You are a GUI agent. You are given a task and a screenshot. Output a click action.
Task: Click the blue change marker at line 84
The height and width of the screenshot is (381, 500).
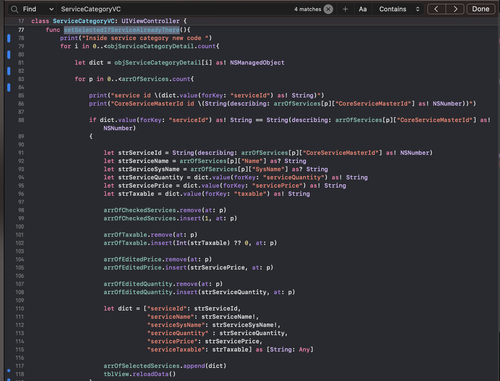tap(9, 87)
